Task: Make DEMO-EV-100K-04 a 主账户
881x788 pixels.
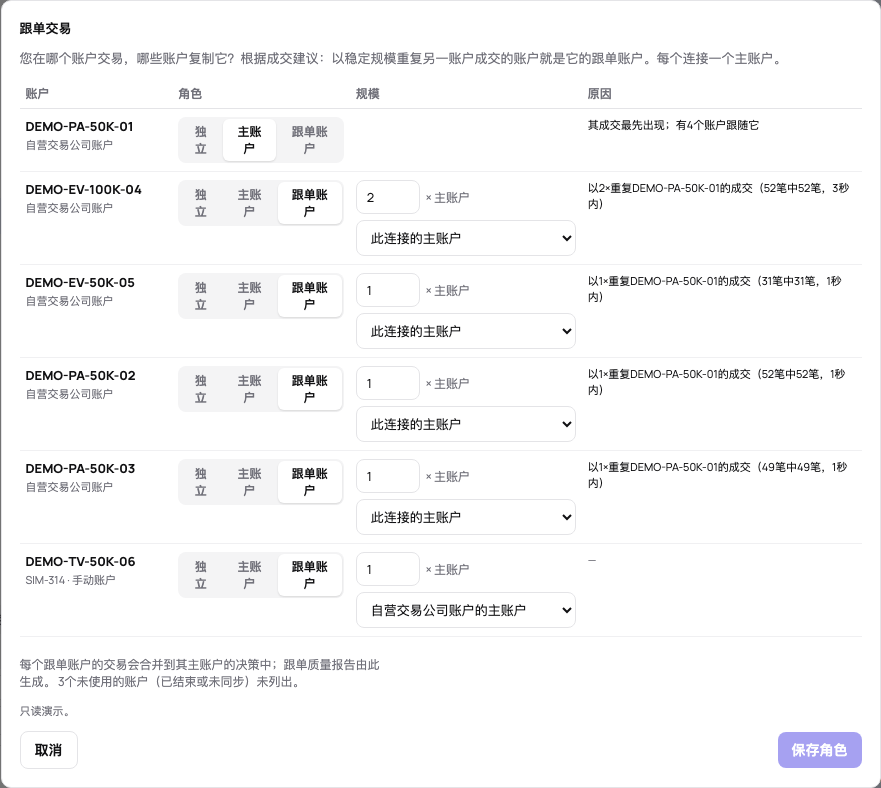Action: (249, 203)
